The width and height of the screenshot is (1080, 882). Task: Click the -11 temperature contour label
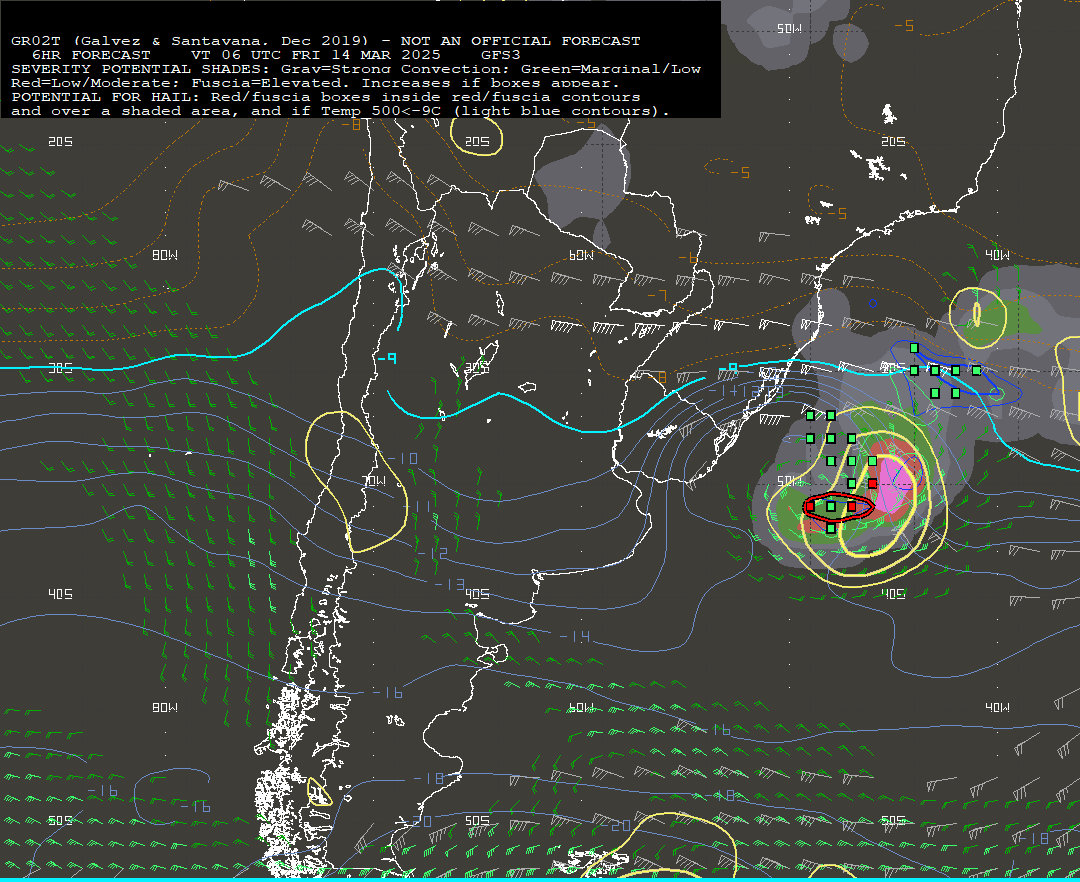417,507
